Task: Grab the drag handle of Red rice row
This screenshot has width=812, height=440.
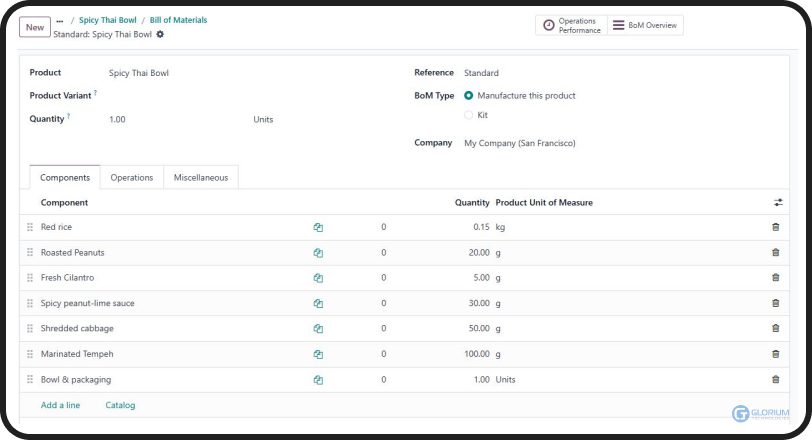Action: point(30,227)
